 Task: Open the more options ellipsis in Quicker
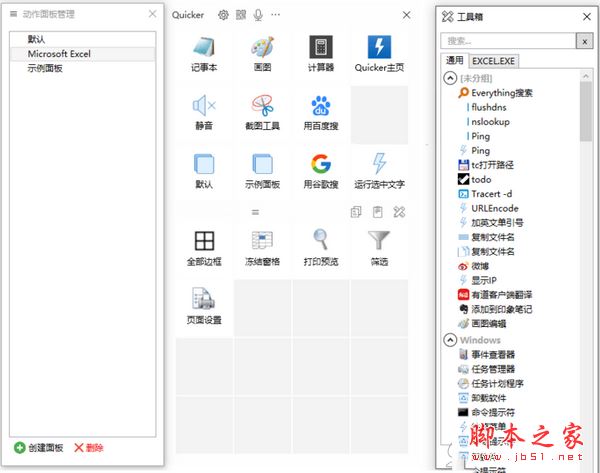pyautogui.click(x=275, y=15)
